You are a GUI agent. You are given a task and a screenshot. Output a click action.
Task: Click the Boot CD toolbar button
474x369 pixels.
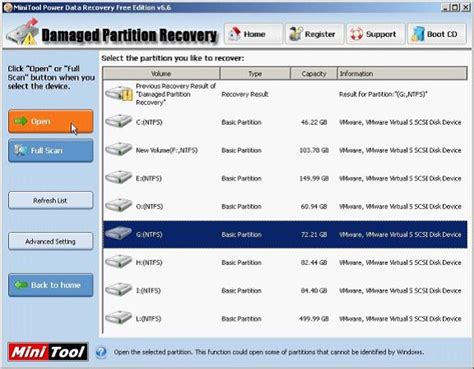[x=437, y=34]
